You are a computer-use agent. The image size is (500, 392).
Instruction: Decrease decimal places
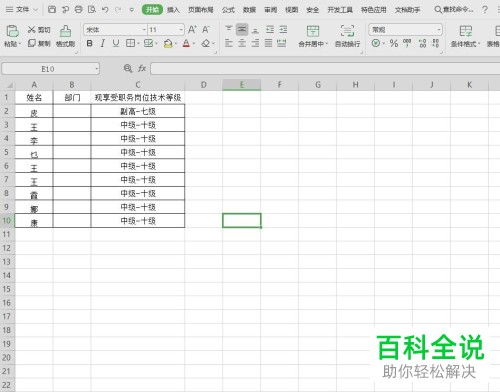tap(435, 43)
